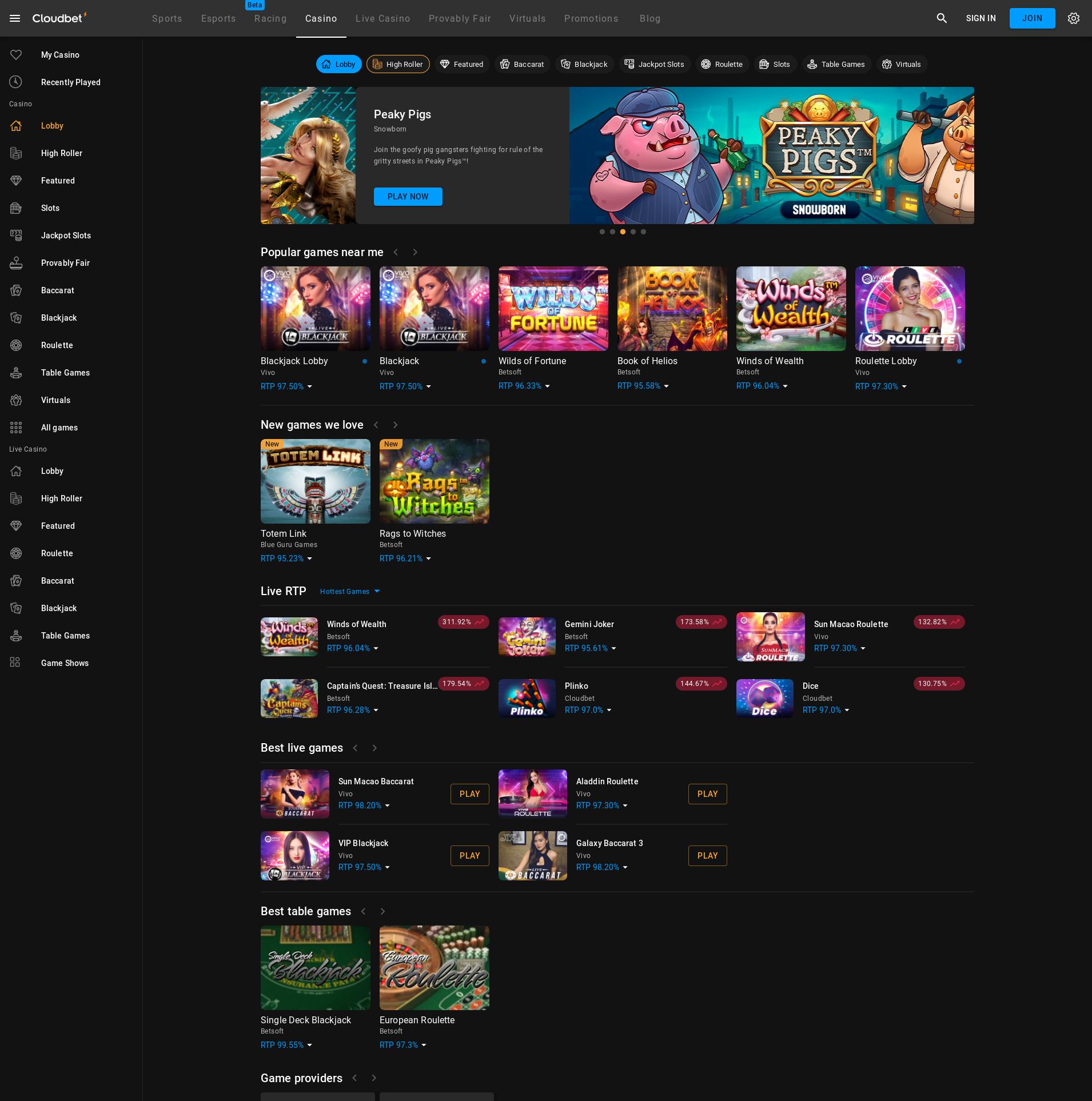Select Jackpot Slots in the Casino sidebar
The height and width of the screenshot is (1101, 1092).
(66, 236)
